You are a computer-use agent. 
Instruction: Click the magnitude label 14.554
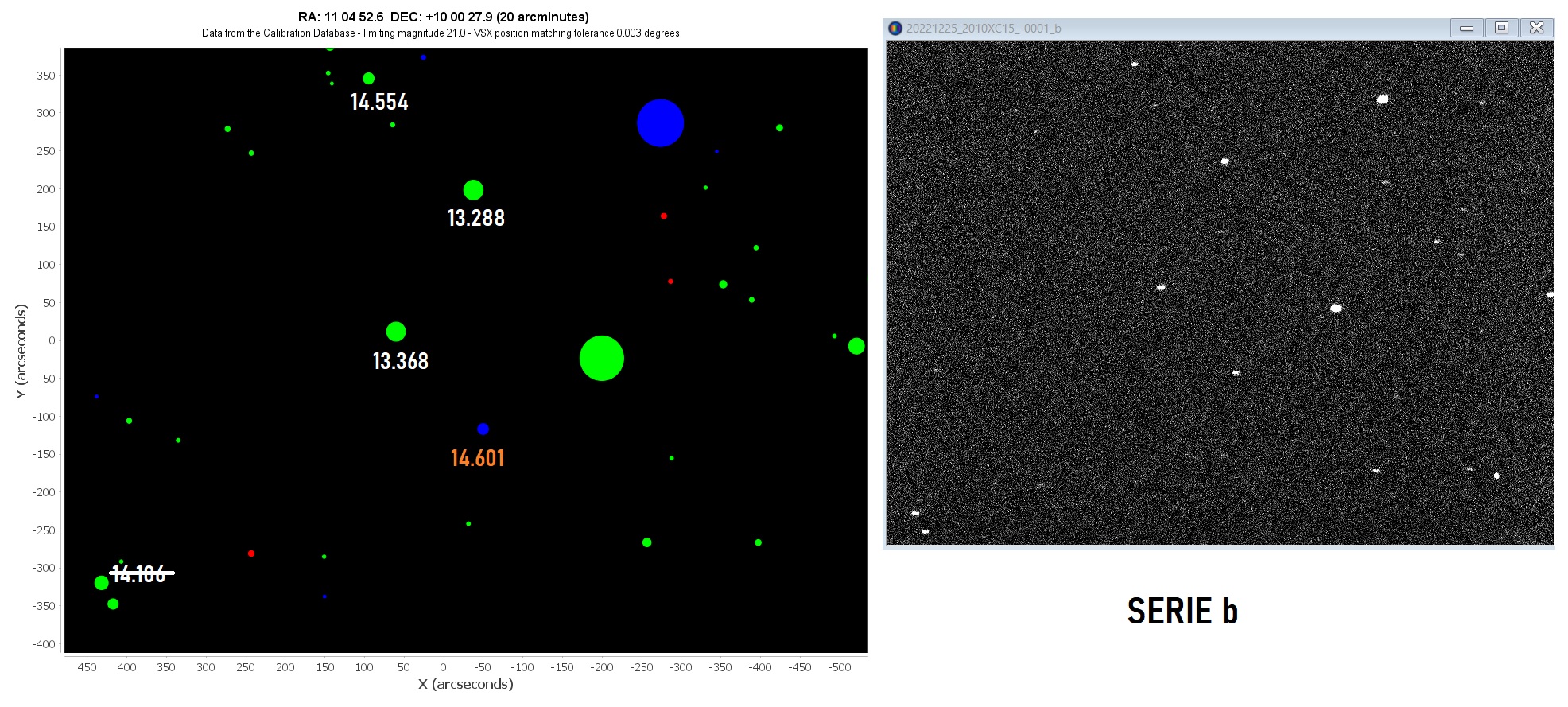point(379,102)
